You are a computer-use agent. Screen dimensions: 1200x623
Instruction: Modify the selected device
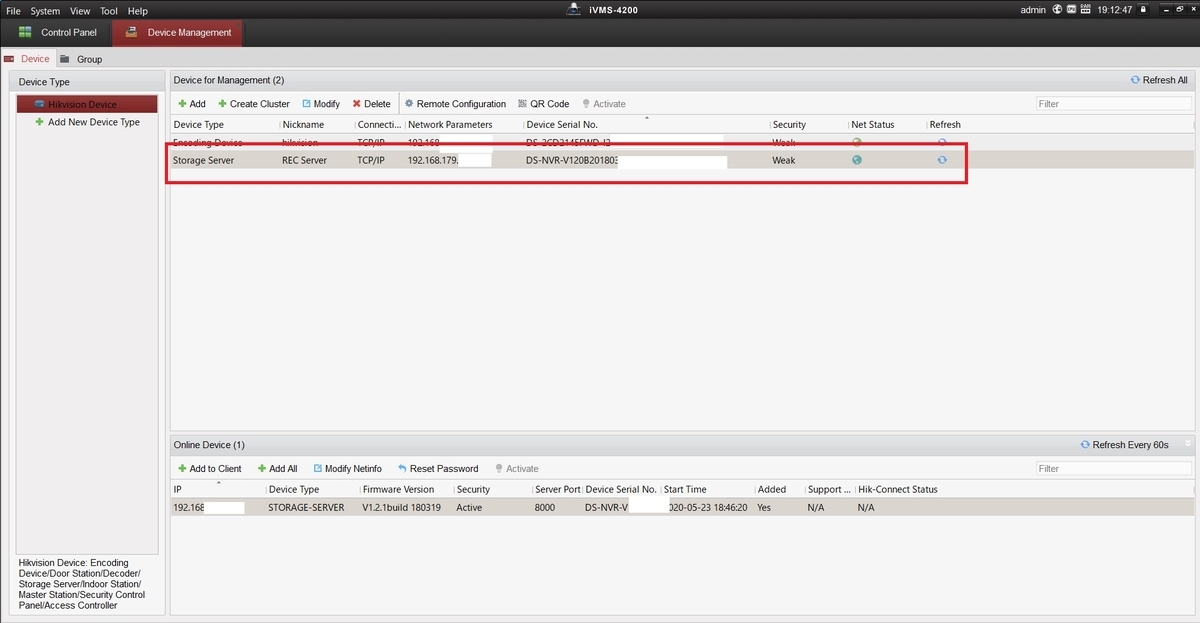click(x=320, y=104)
